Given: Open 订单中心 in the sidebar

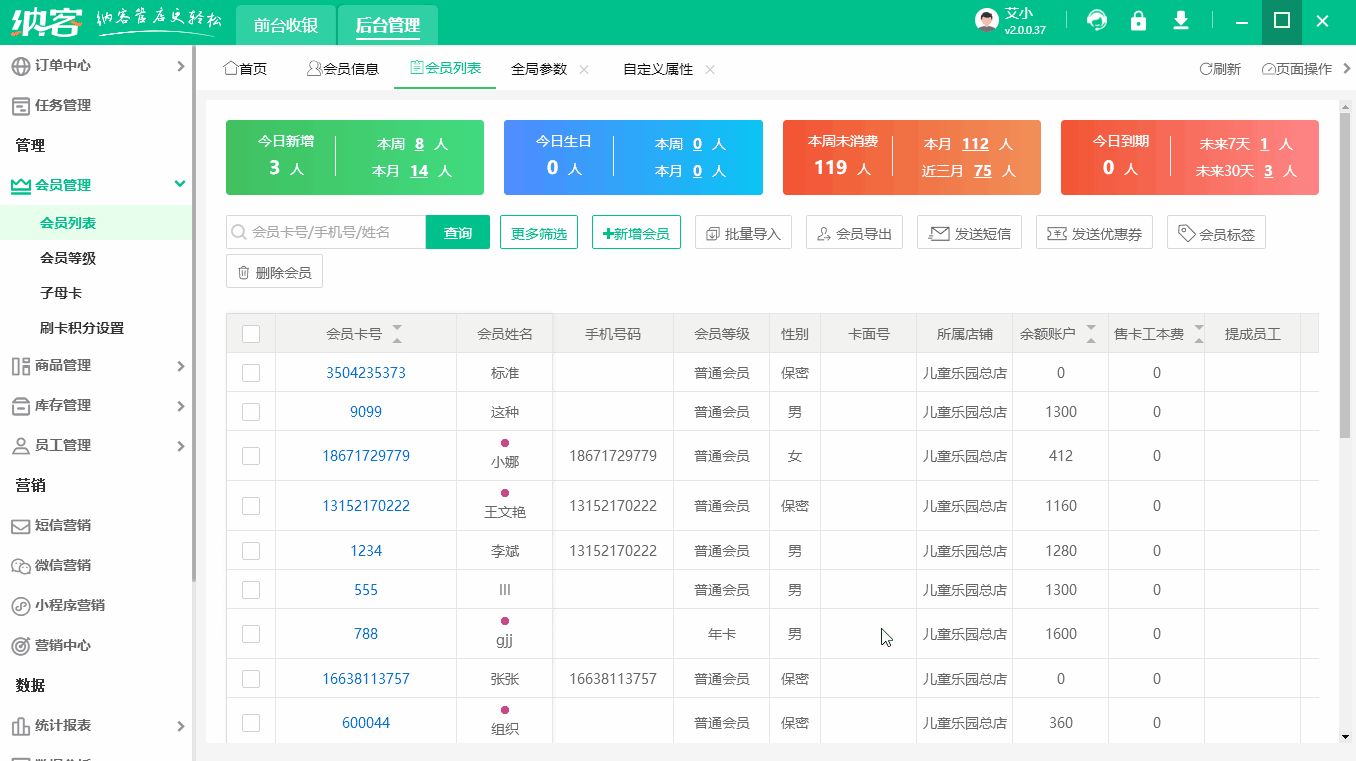Looking at the screenshot, I should [63, 66].
